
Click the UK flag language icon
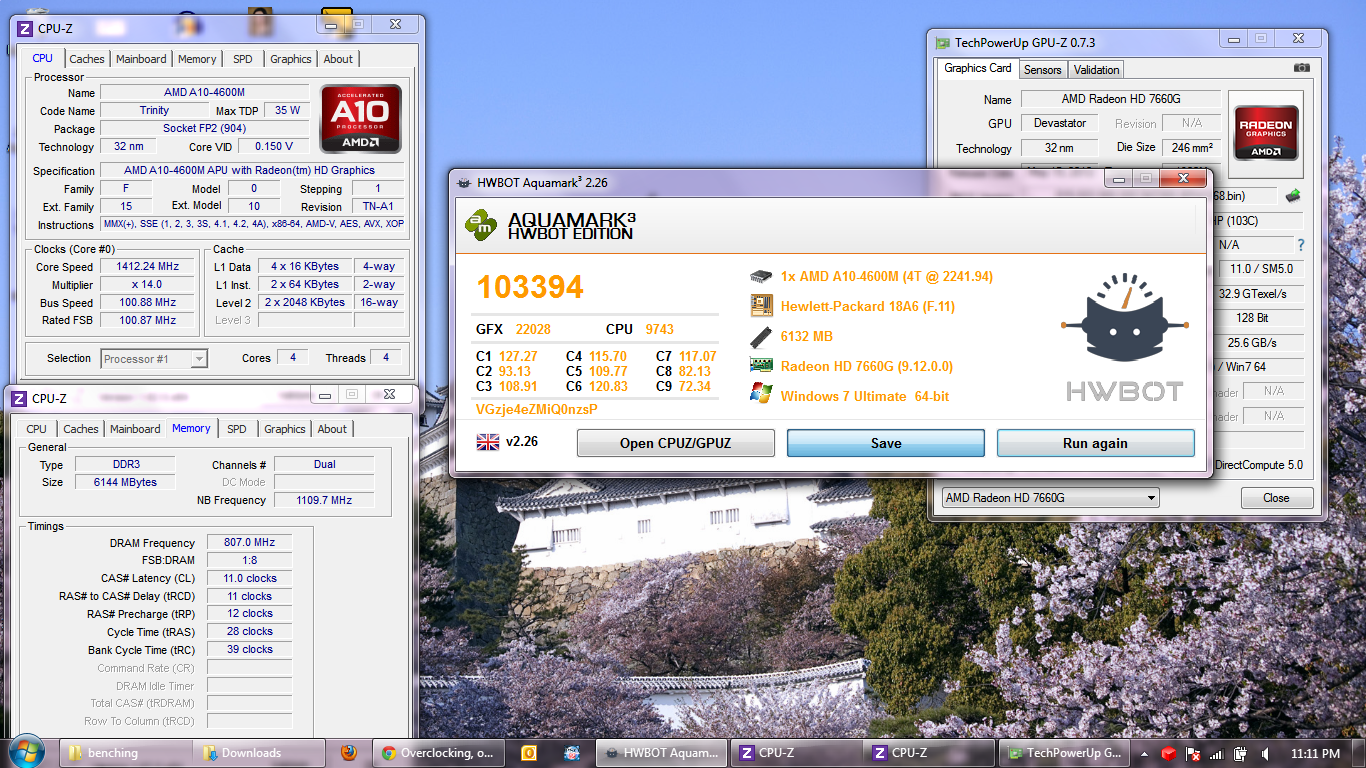pos(488,442)
